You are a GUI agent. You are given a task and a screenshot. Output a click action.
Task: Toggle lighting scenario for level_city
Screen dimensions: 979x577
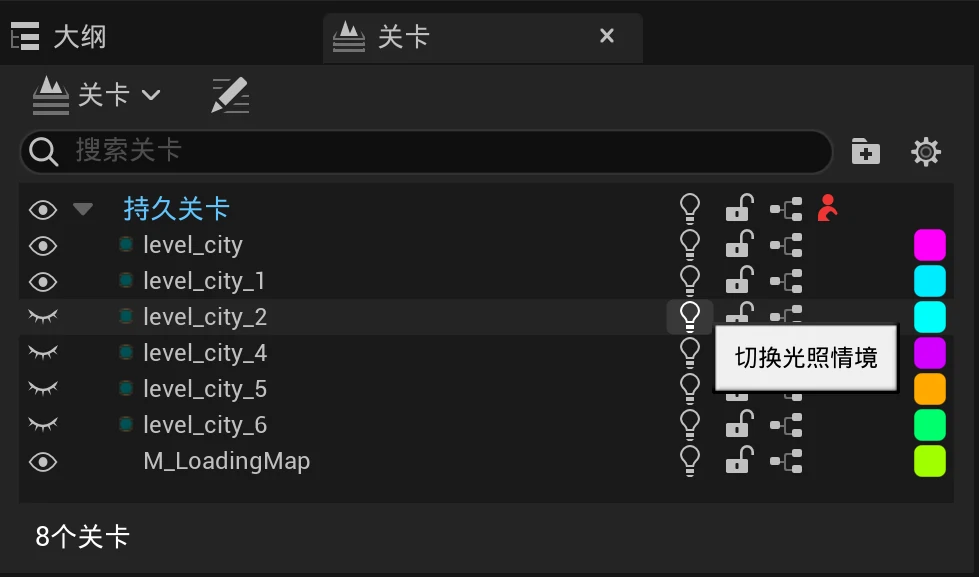[x=690, y=245]
